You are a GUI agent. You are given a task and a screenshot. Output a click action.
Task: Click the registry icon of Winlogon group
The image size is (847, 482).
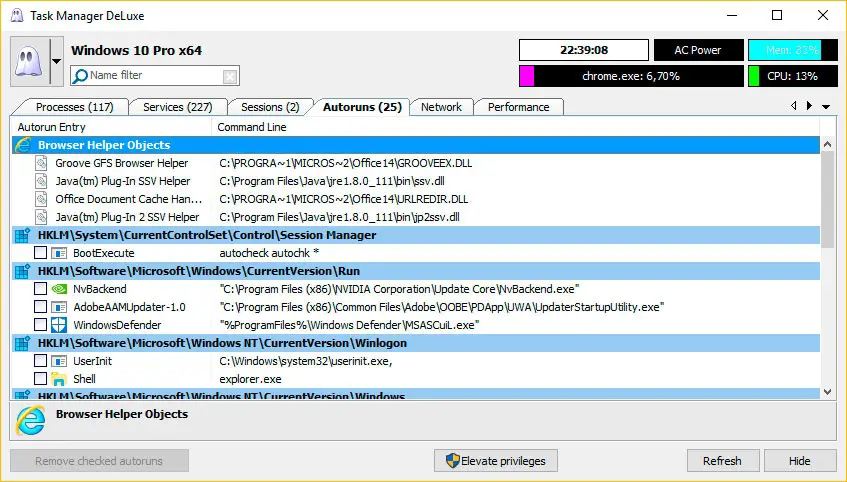tap(23, 343)
